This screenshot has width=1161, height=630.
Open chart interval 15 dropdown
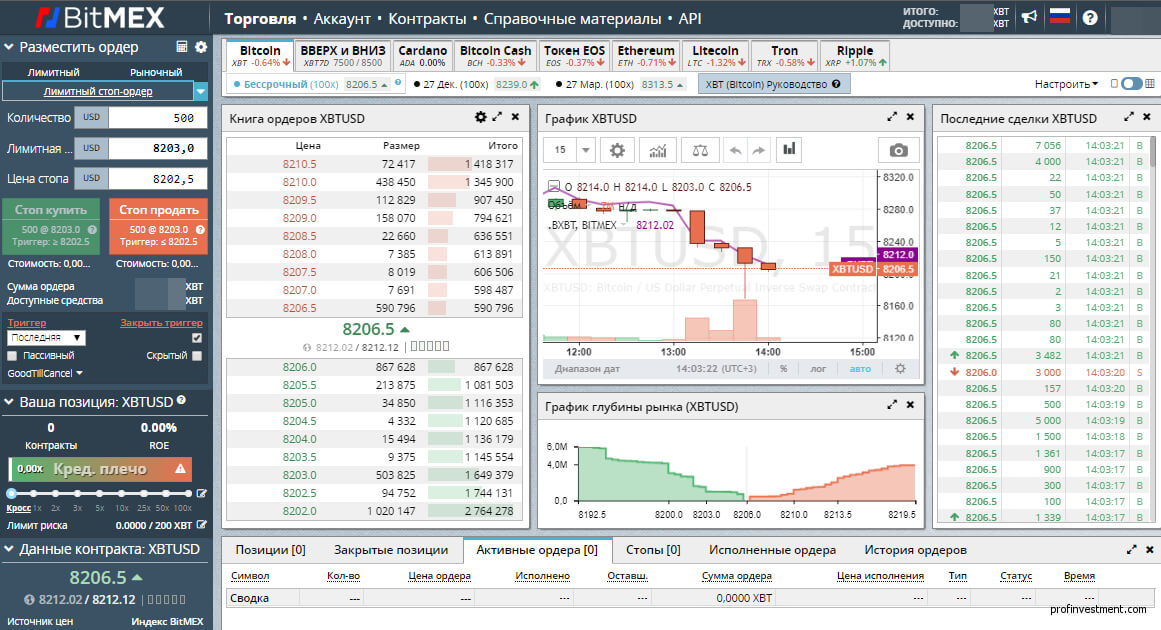(x=586, y=150)
